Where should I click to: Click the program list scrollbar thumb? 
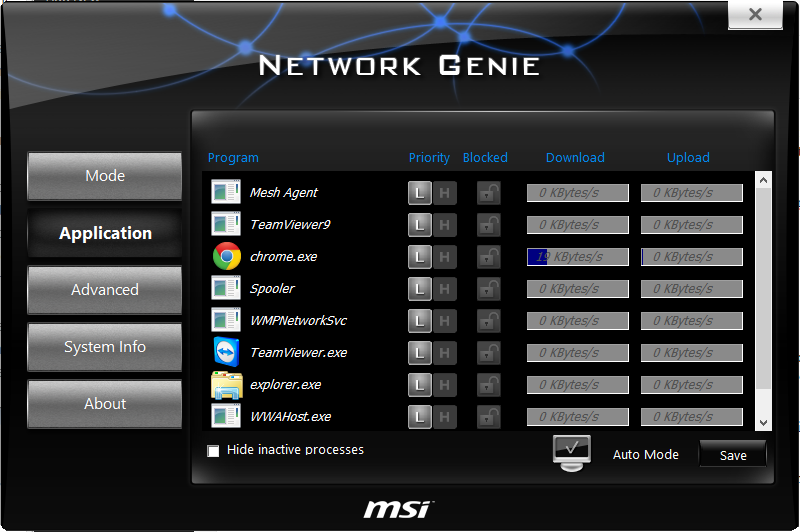coord(763,288)
